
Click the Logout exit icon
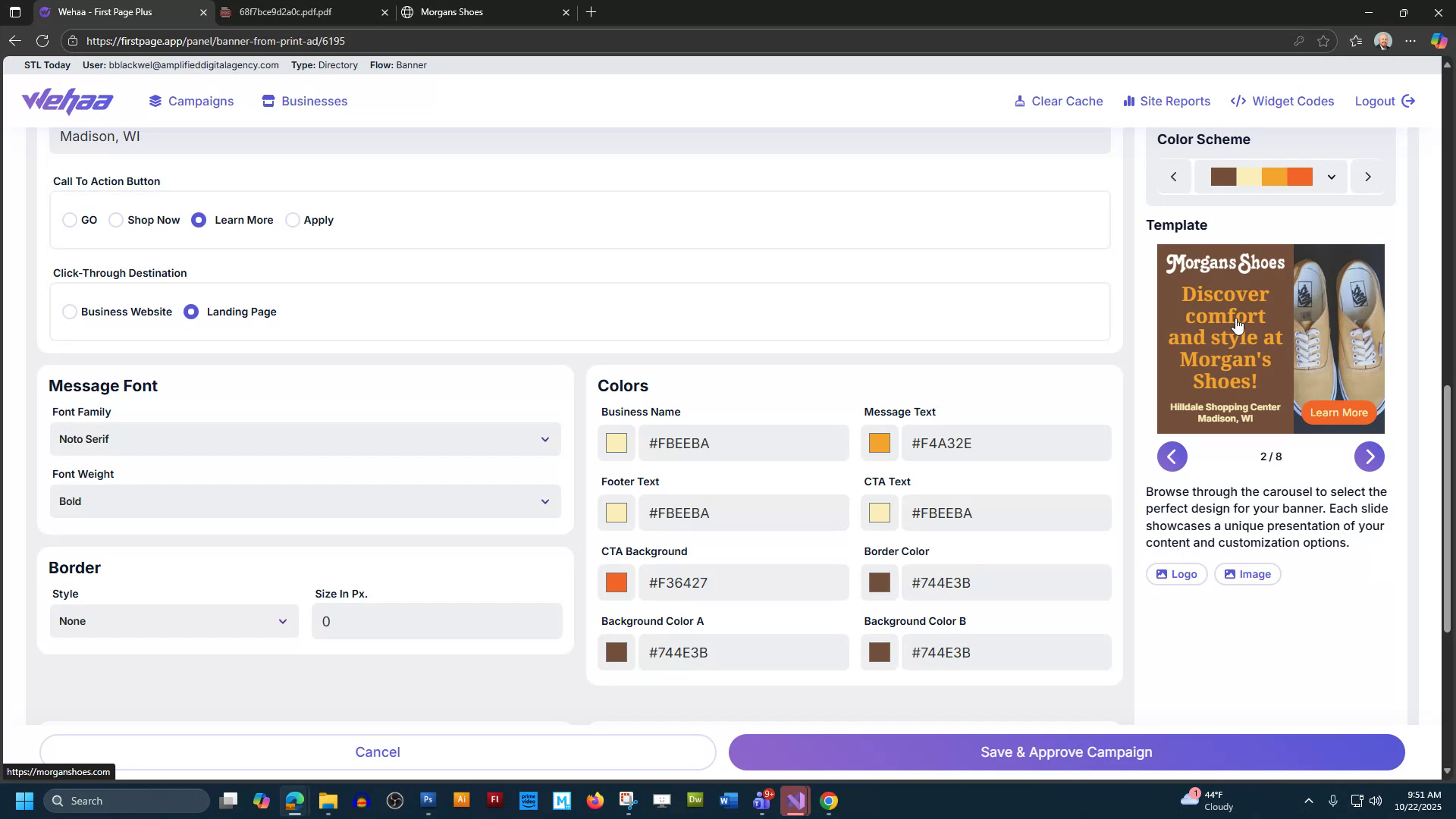(x=1409, y=101)
